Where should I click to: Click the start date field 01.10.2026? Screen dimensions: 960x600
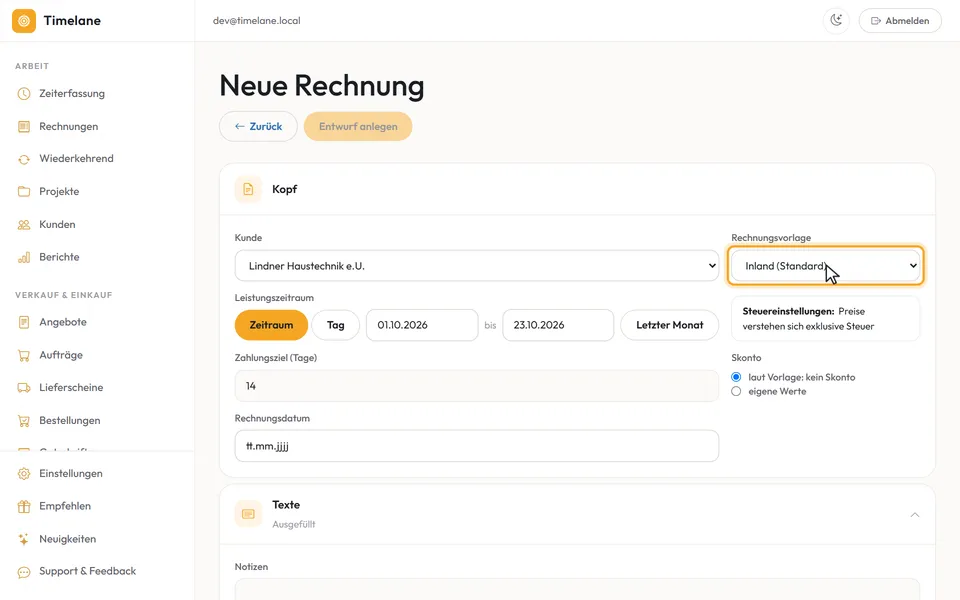422,325
